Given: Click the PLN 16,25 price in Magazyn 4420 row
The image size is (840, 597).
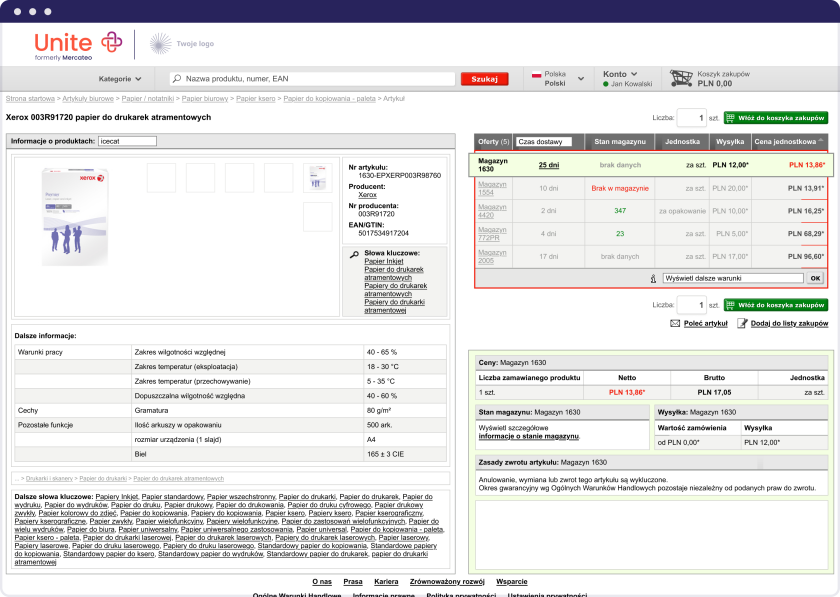Looking at the screenshot, I should [x=806, y=211].
